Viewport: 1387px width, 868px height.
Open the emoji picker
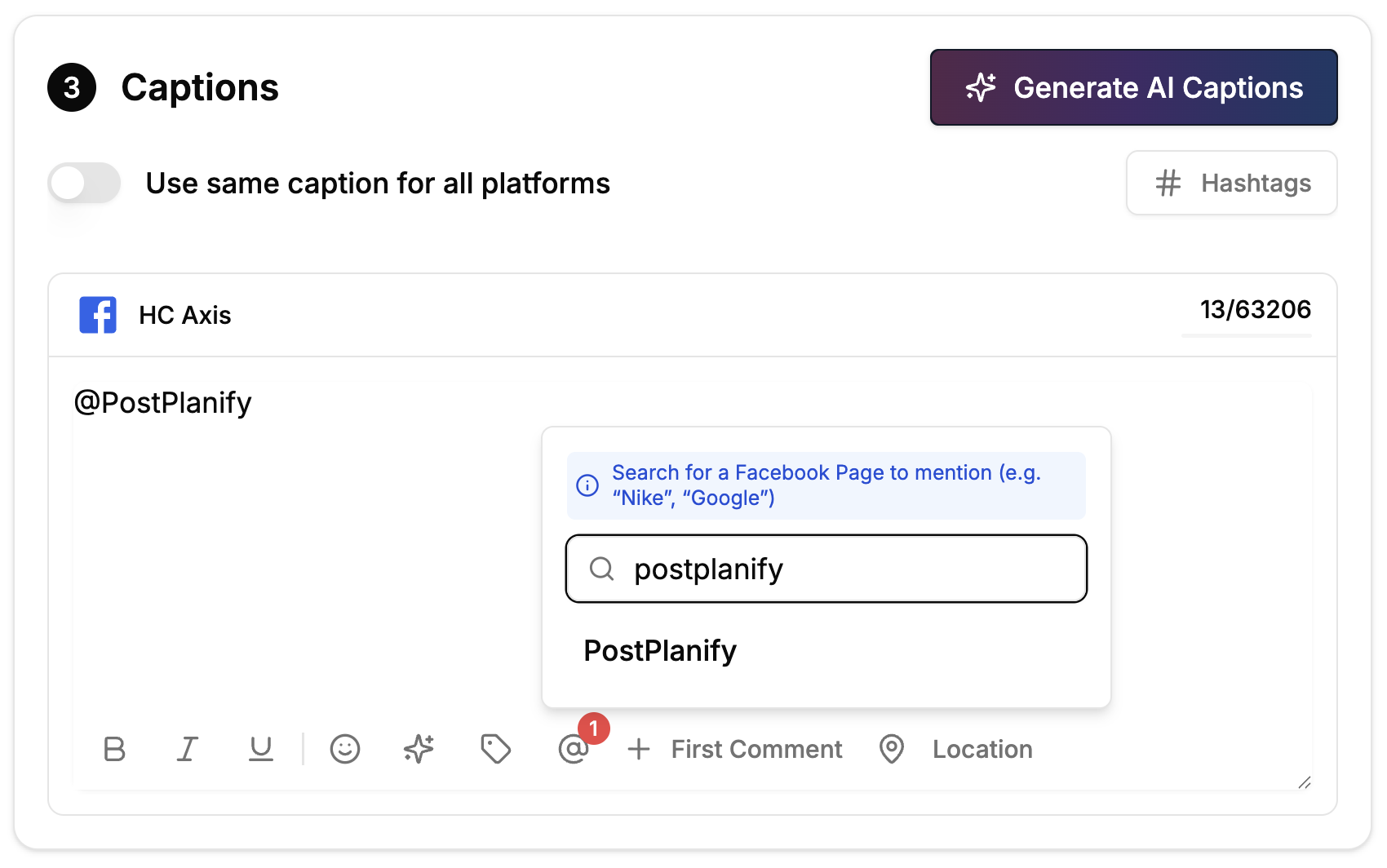click(345, 749)
